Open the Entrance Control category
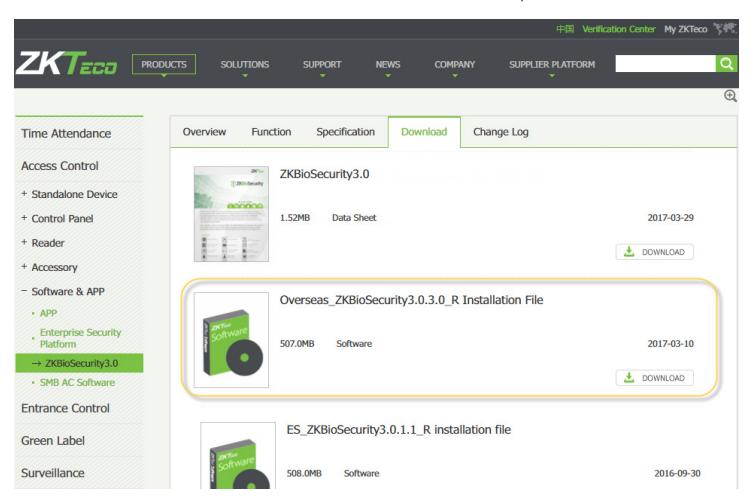The width and height of the screenshot is (752, 500). click(x=65, y=408)
